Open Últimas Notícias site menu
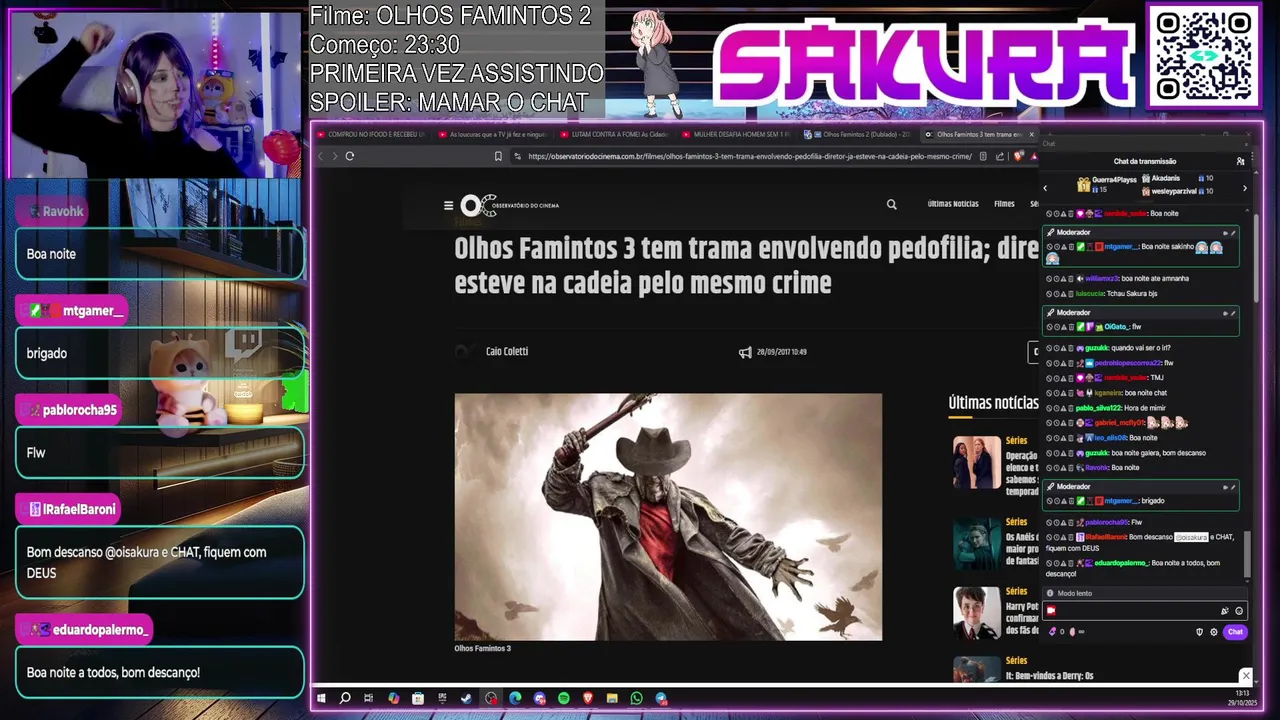This screenshot has width=1280, height=720. coord(953,204)
